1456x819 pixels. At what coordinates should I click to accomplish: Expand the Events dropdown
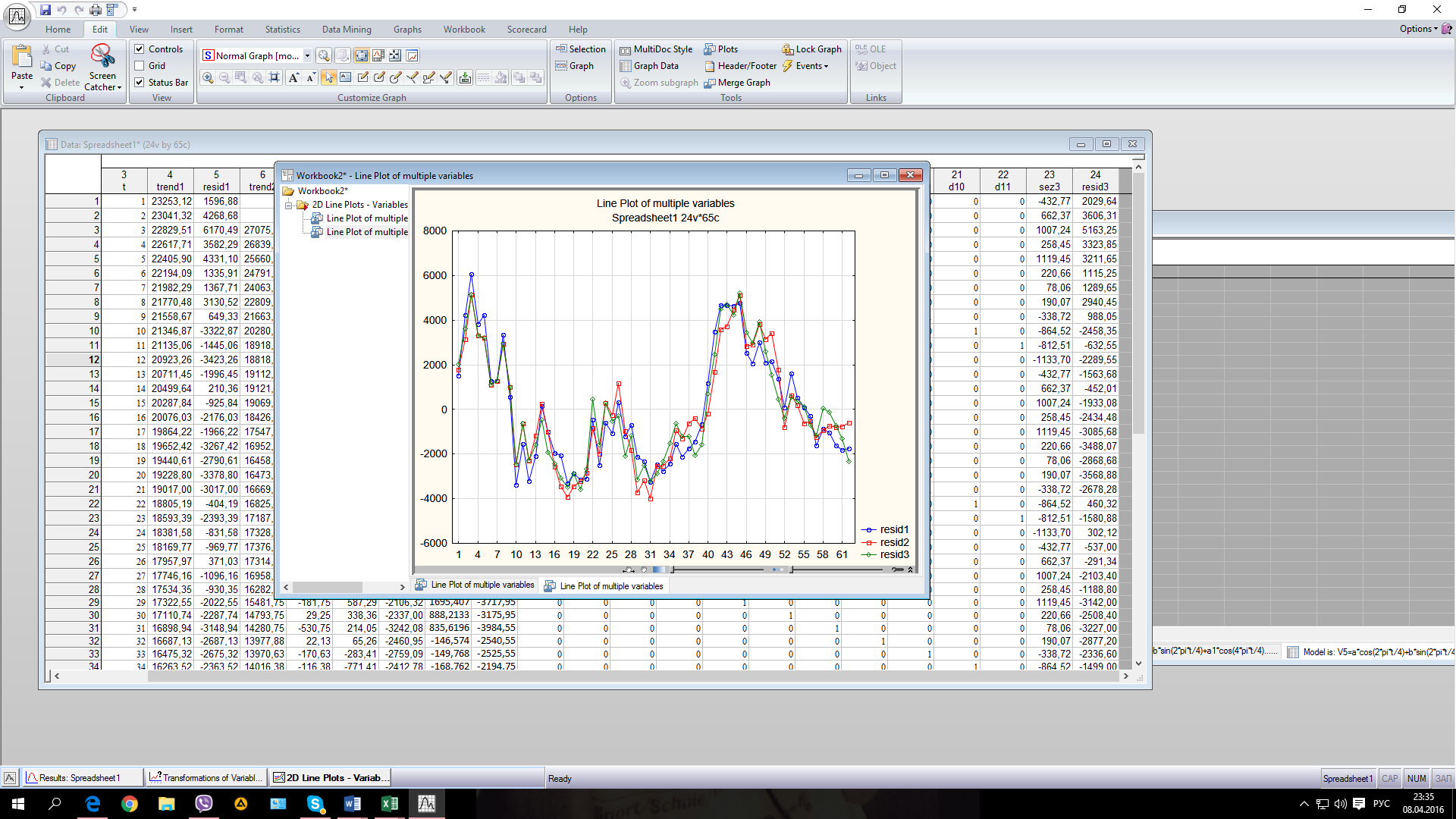point(811,66)
